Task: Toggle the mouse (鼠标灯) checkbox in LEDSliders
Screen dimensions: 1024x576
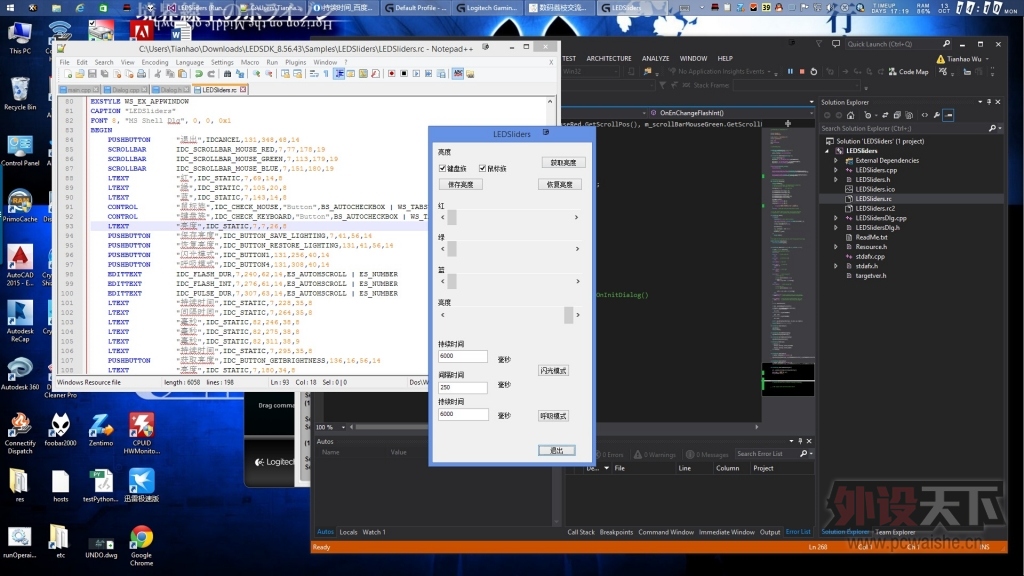Action: tap(483, 168)
